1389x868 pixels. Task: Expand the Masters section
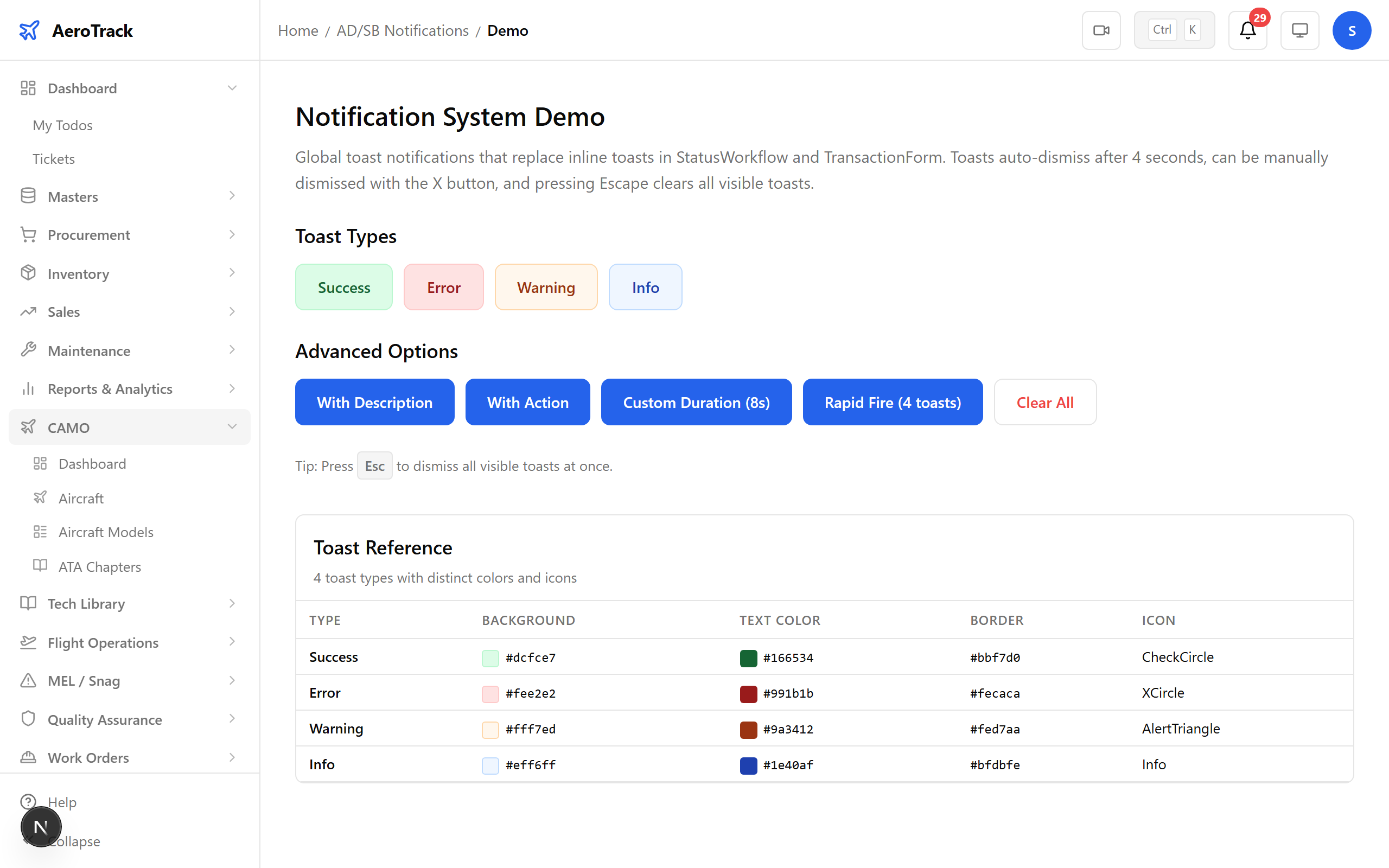tap(232, 196)
